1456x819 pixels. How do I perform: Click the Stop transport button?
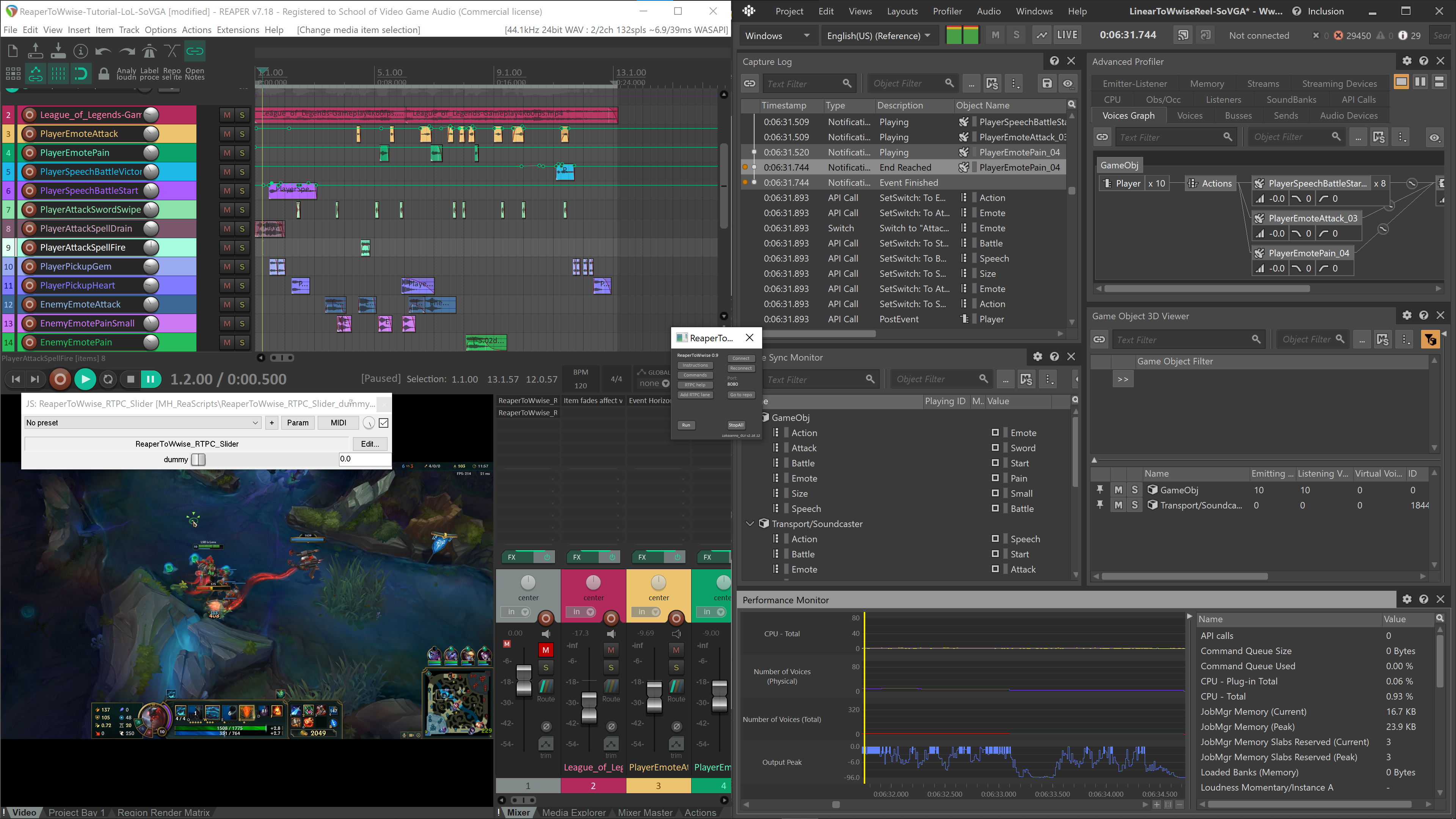[130, 379]
